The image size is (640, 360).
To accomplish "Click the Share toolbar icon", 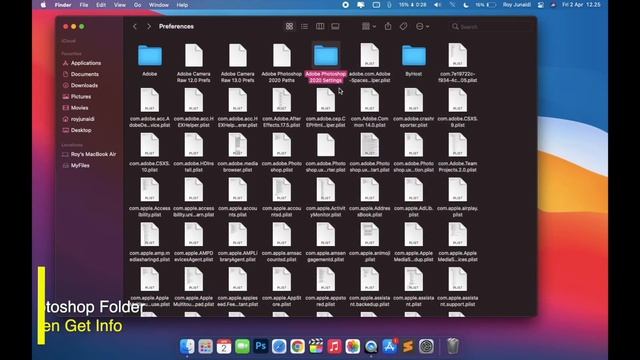I will 388,27.
